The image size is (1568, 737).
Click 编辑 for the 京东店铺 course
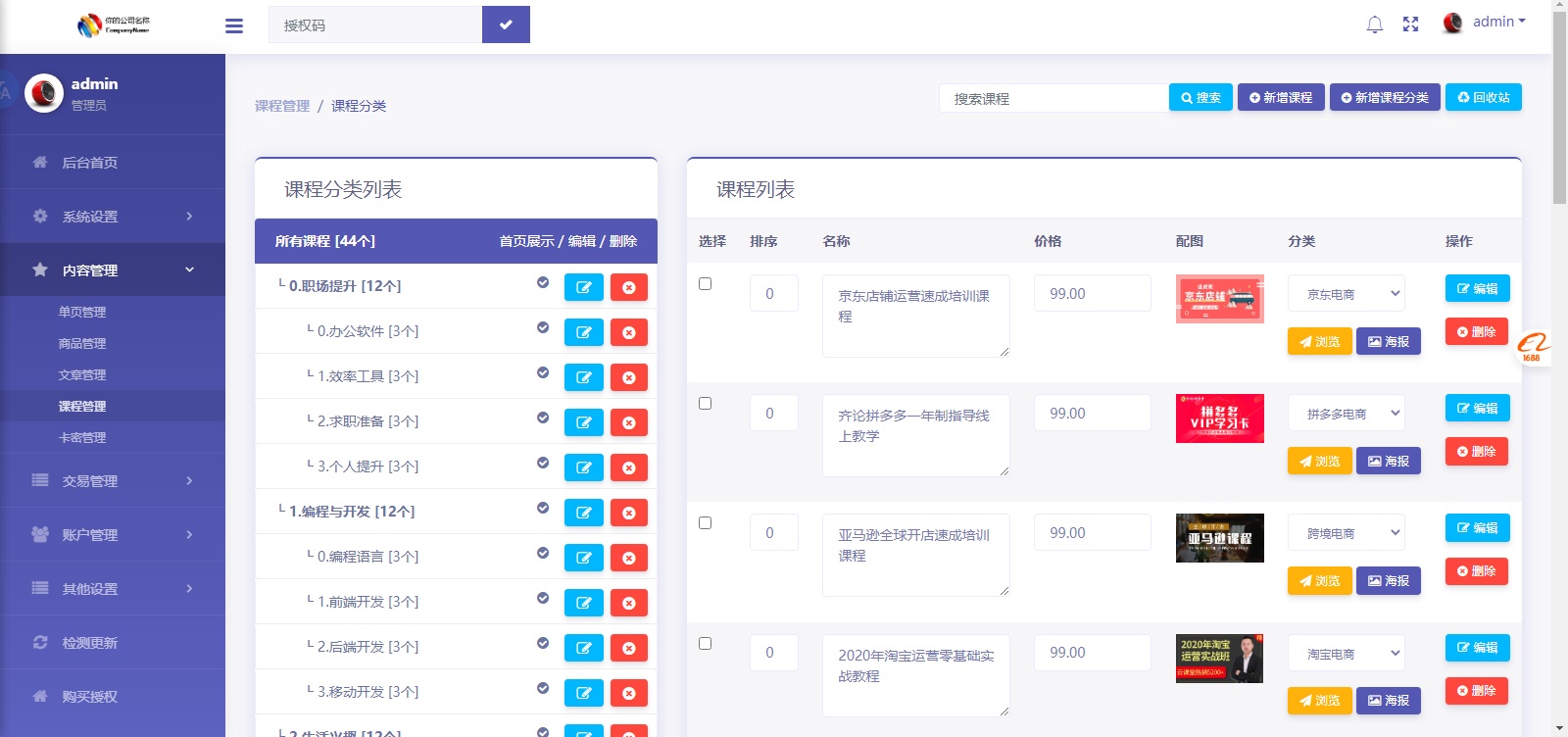point(1477,288)
